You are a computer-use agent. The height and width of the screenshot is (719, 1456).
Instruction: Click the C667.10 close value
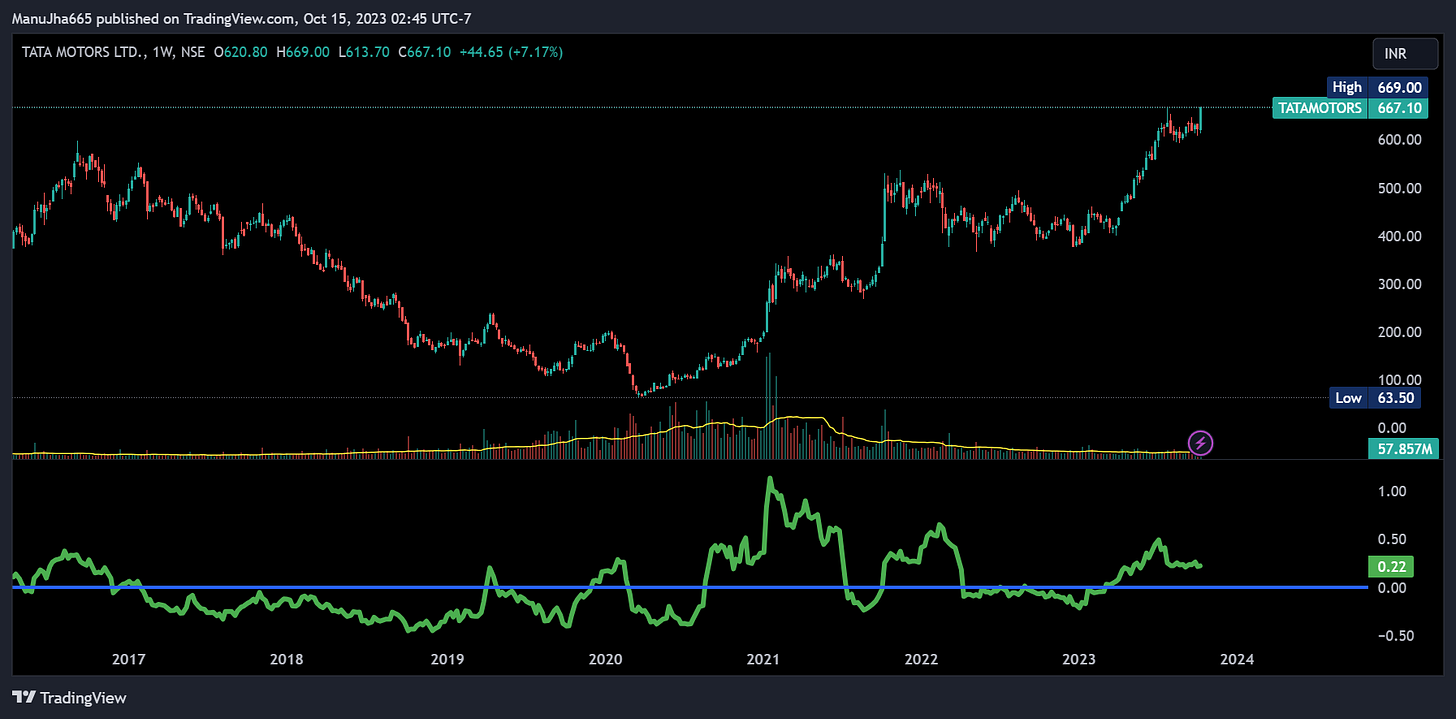424,52
